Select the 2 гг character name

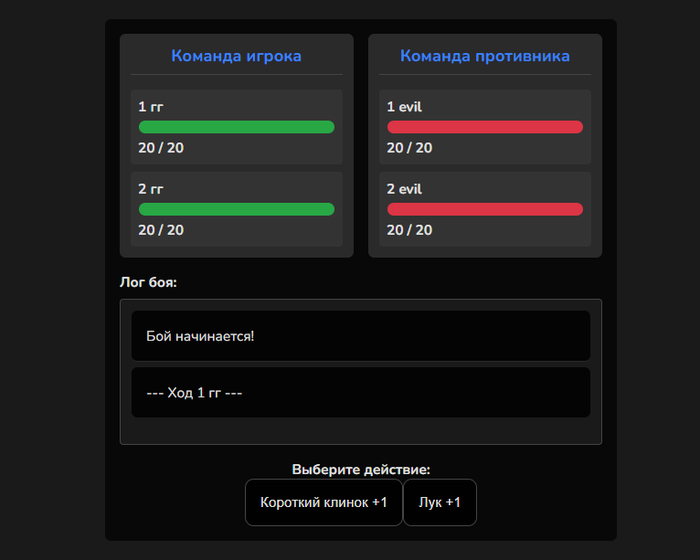coord(151,188)
